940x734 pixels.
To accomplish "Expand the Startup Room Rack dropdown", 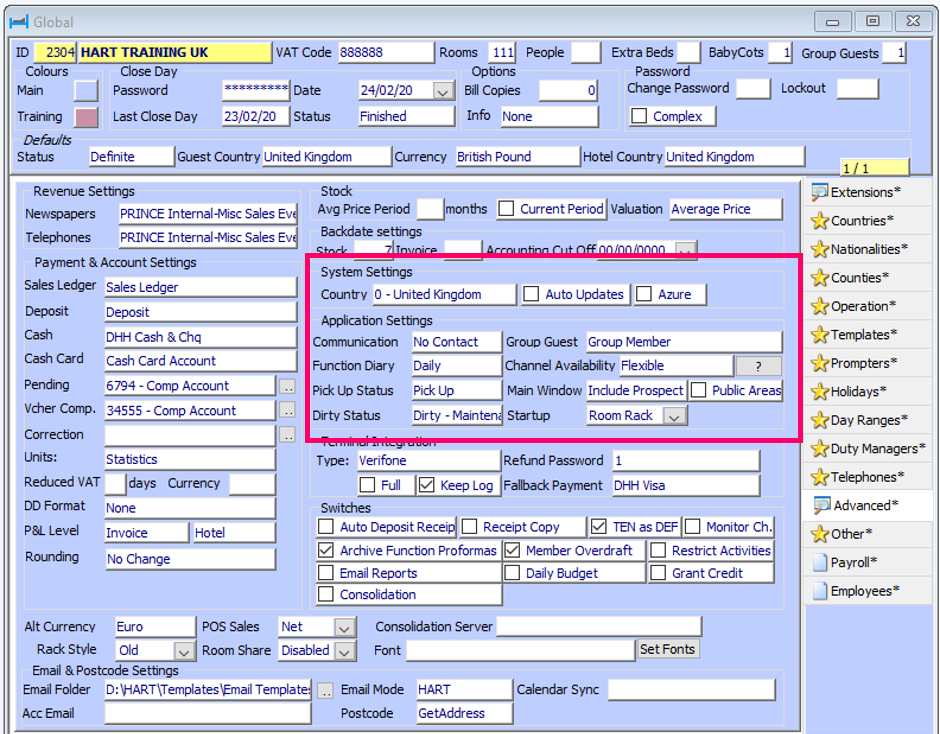I will pyautogui.click(x=674, y=416).
